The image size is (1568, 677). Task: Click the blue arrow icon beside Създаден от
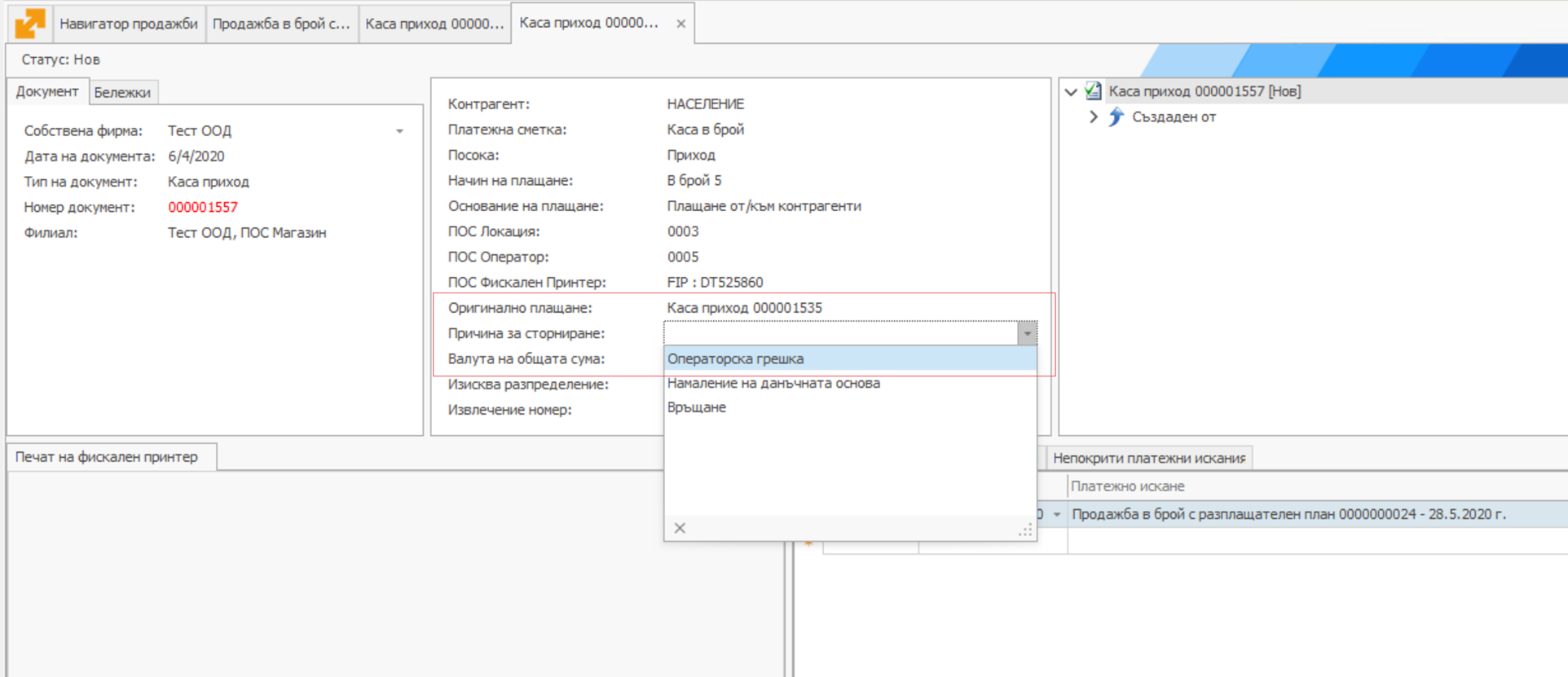(x=1116, y=116)
